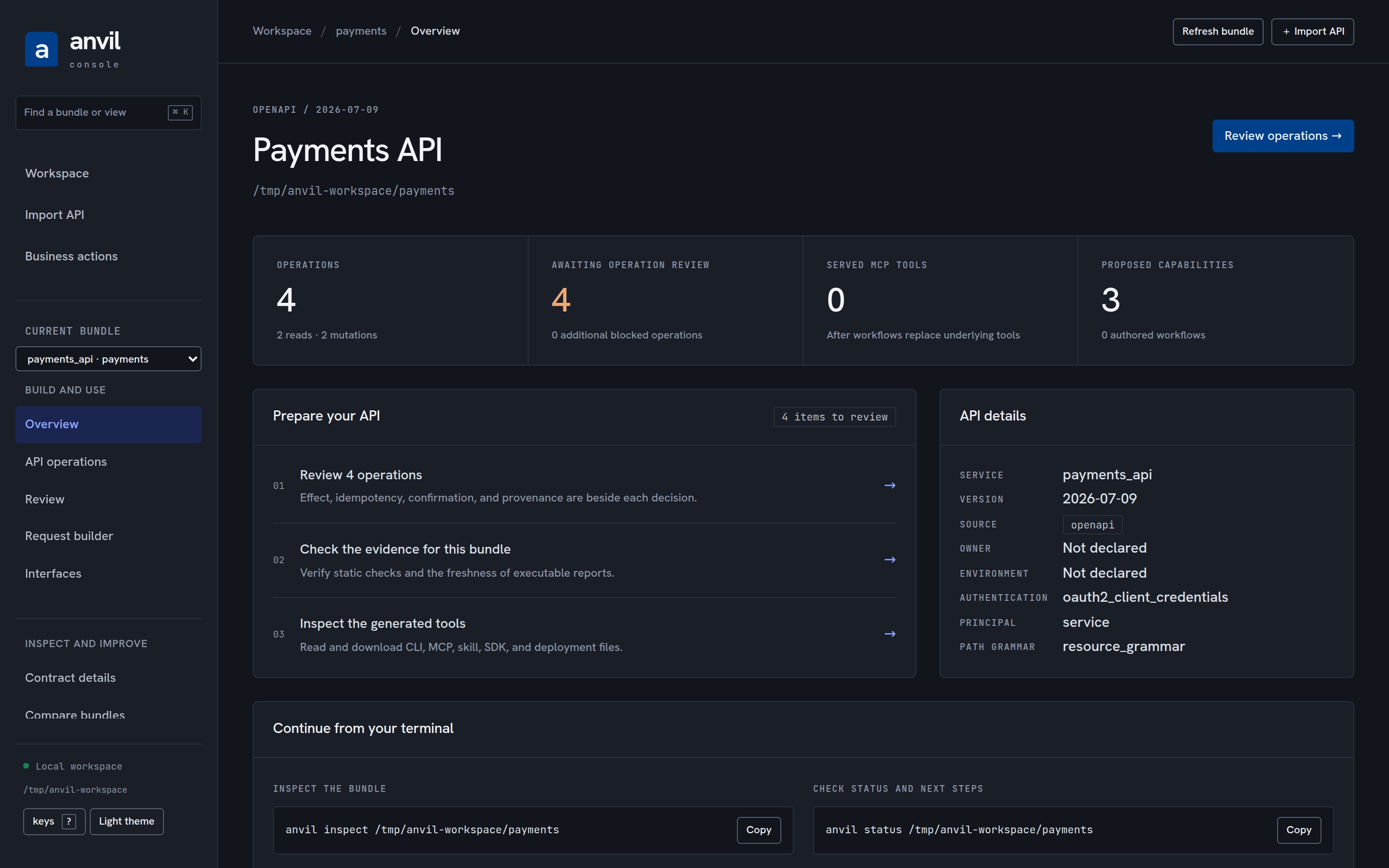This screenshot has width=1389, height=868.
Task: Open the Review 4 operations step
Action: [585, 486]
